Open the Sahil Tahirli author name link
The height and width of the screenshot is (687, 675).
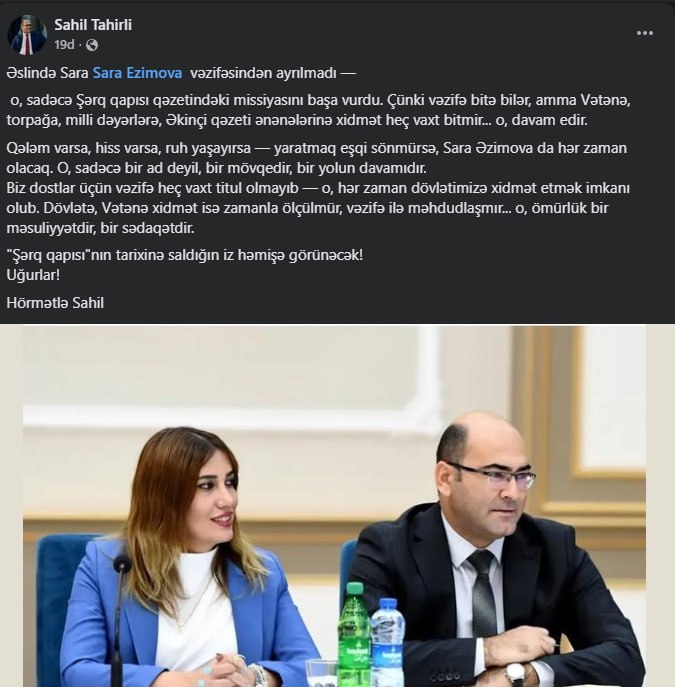pyautogui.click(x=93, y=25)
